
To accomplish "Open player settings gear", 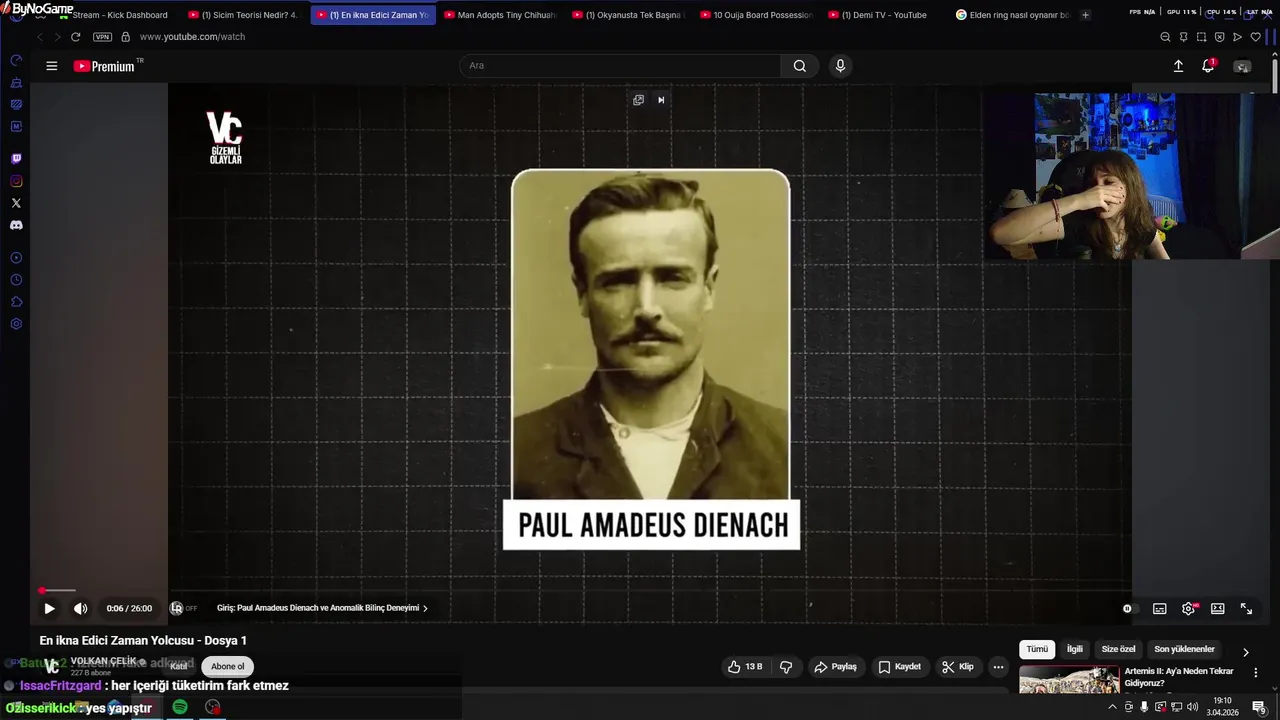I will tap(1188, 608).
